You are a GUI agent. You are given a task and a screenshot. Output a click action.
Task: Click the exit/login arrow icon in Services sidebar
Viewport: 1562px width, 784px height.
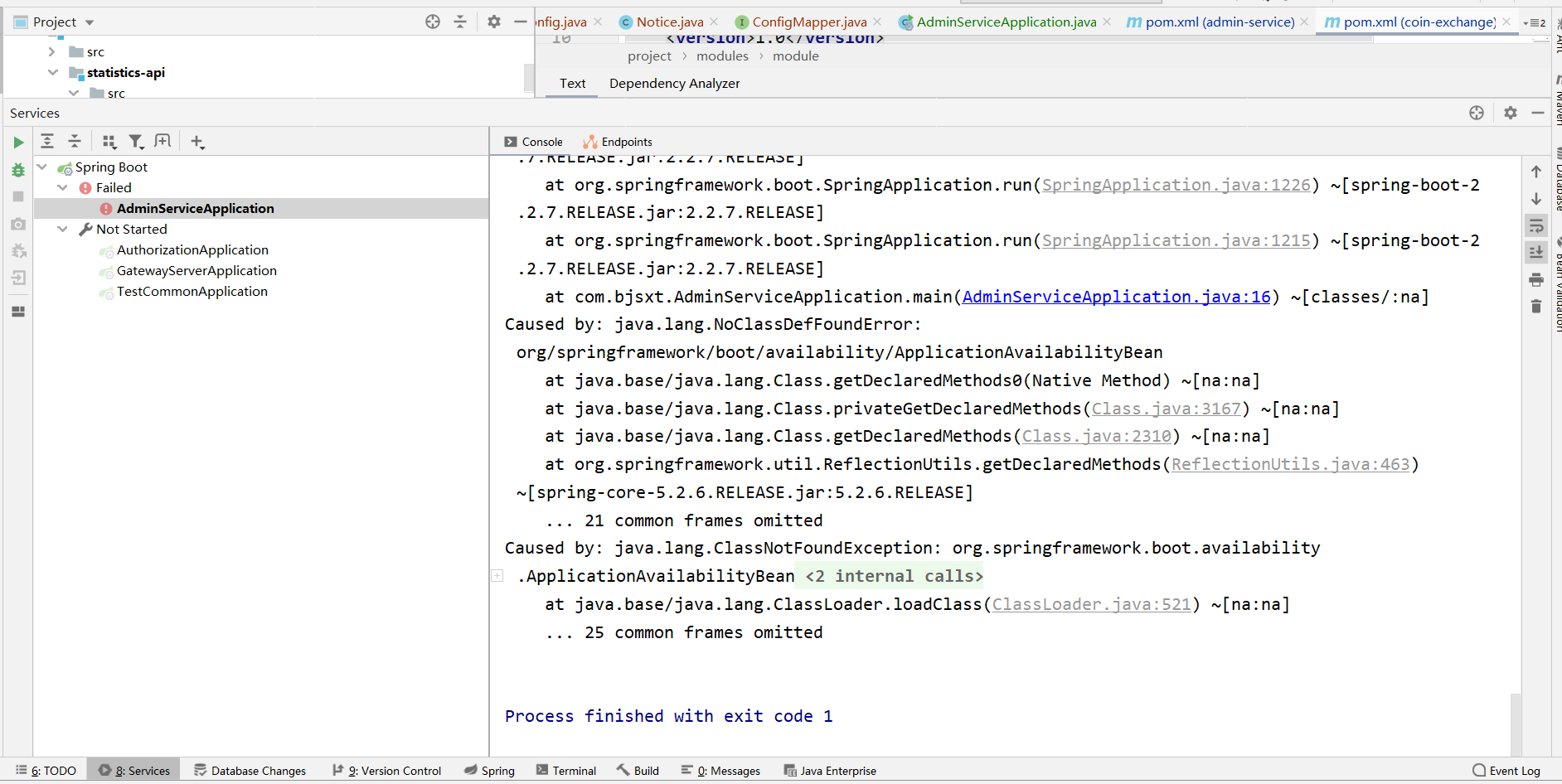click(x=18, y=278)
